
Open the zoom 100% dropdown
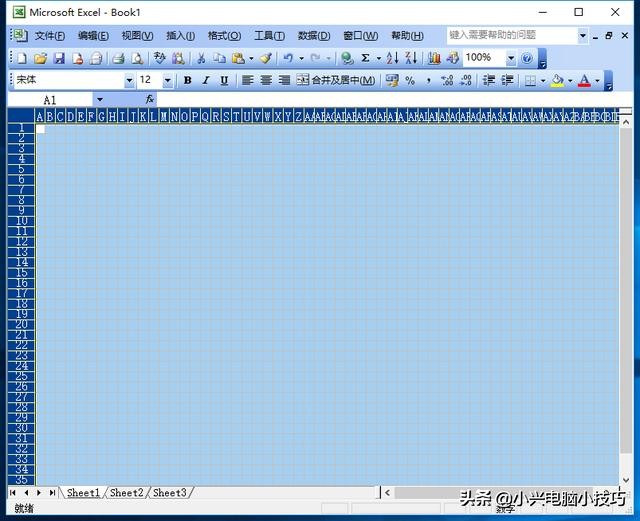click(511, 58)
